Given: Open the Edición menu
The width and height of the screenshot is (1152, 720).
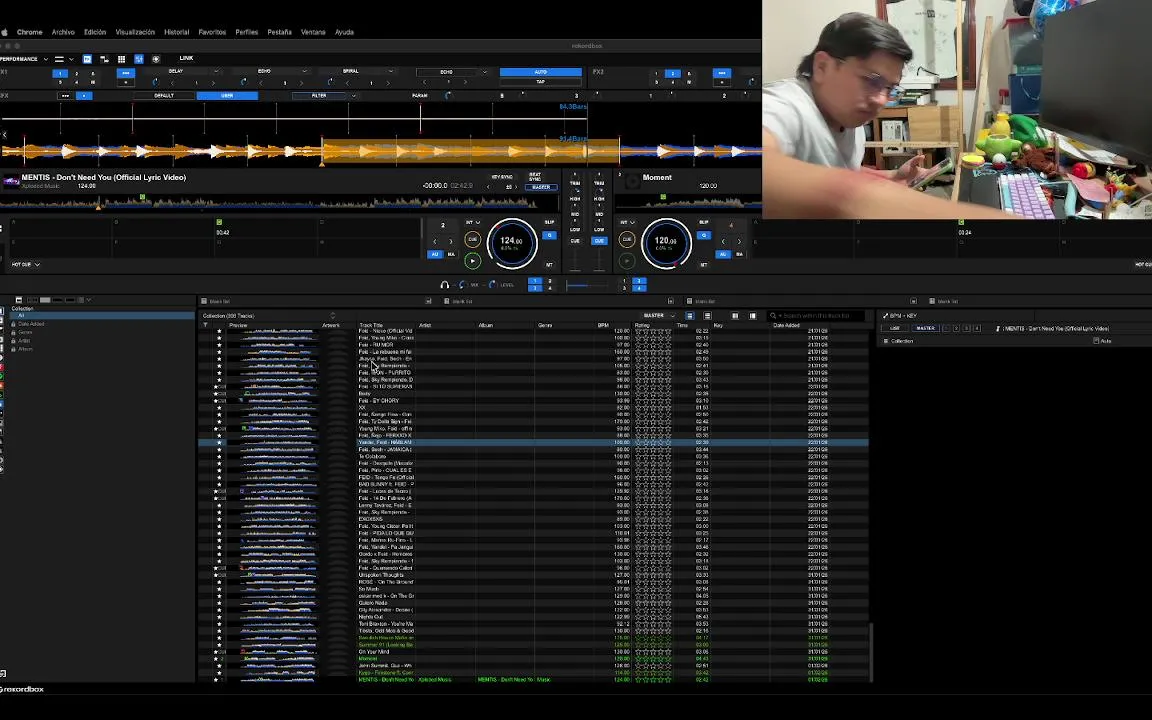Looking at the screenshot, I should [x=95, y=32].
